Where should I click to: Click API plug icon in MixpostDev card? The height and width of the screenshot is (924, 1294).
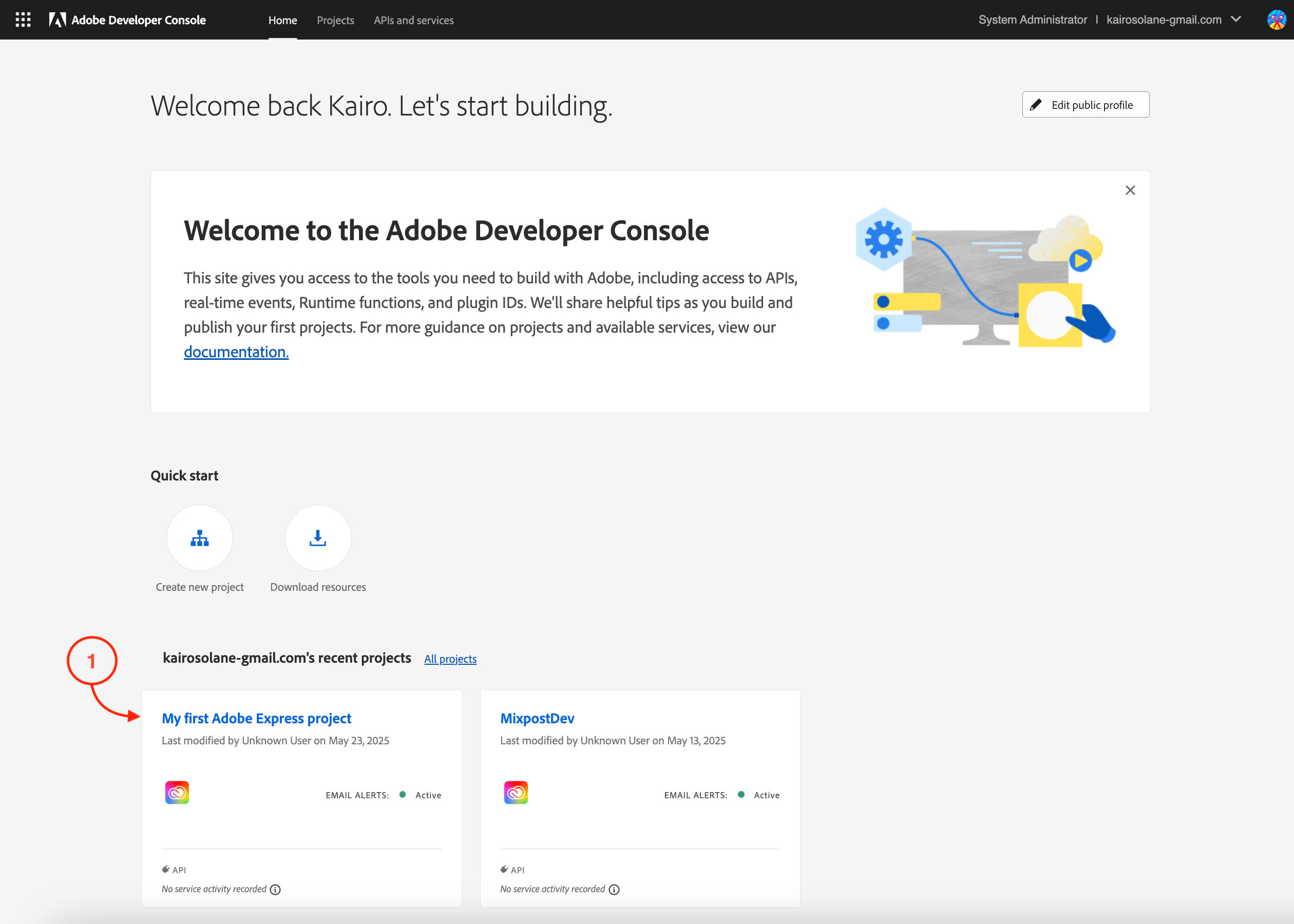504,870
